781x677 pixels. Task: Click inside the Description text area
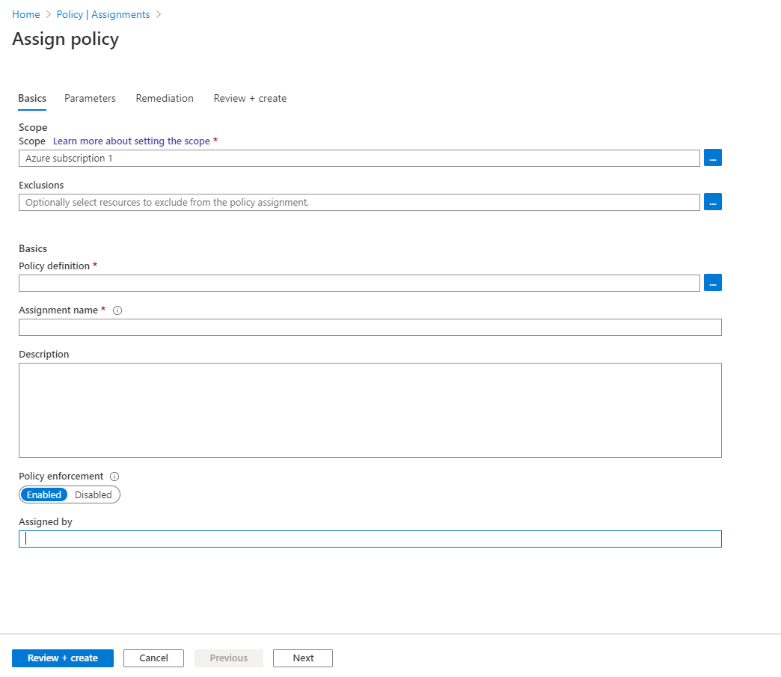[x=370, y=410]
